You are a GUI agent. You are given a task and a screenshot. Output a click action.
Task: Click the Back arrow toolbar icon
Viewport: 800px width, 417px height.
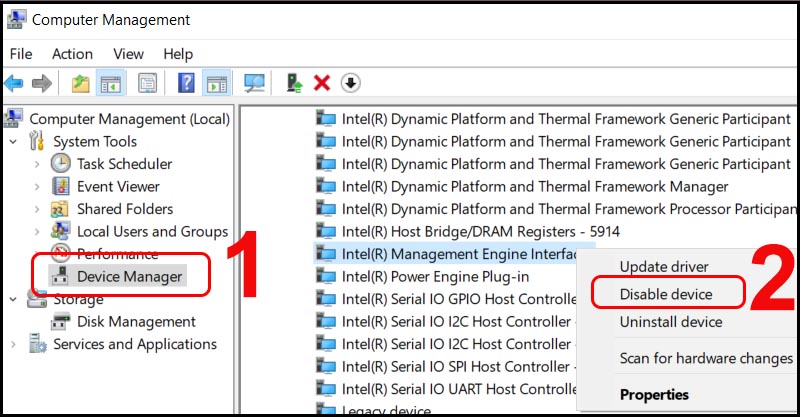coord(14,83)
